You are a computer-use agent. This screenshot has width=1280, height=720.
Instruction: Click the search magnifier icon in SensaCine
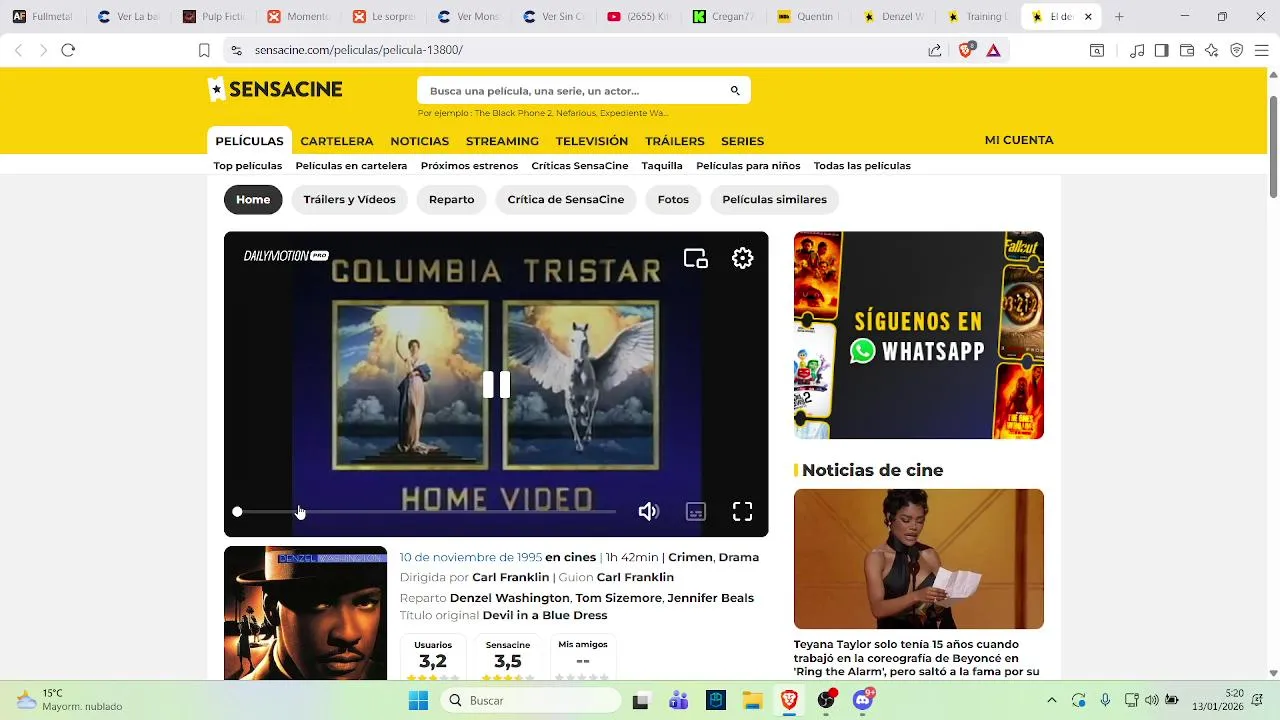735,91
